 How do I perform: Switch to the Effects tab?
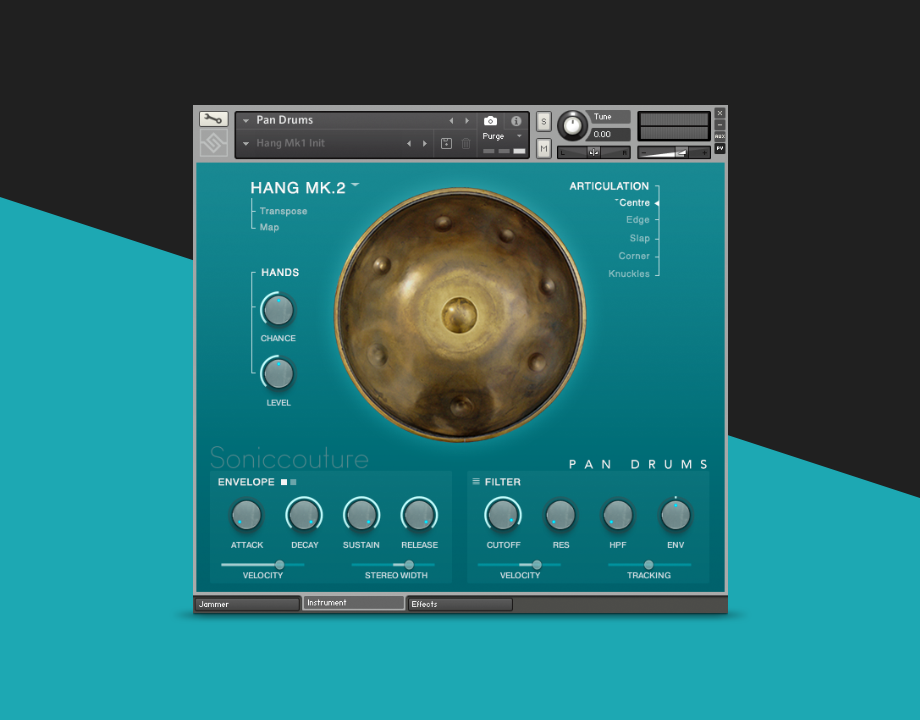459,604
